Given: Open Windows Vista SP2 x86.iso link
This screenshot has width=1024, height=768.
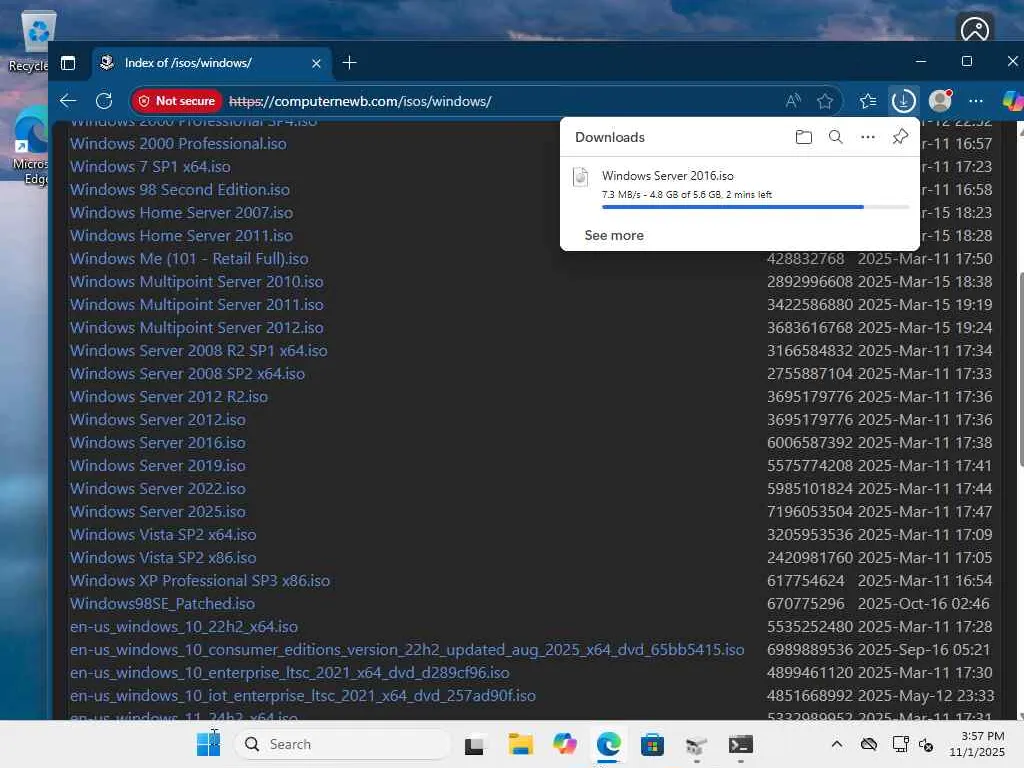Looking at the screenshot, I should point(163,558).
